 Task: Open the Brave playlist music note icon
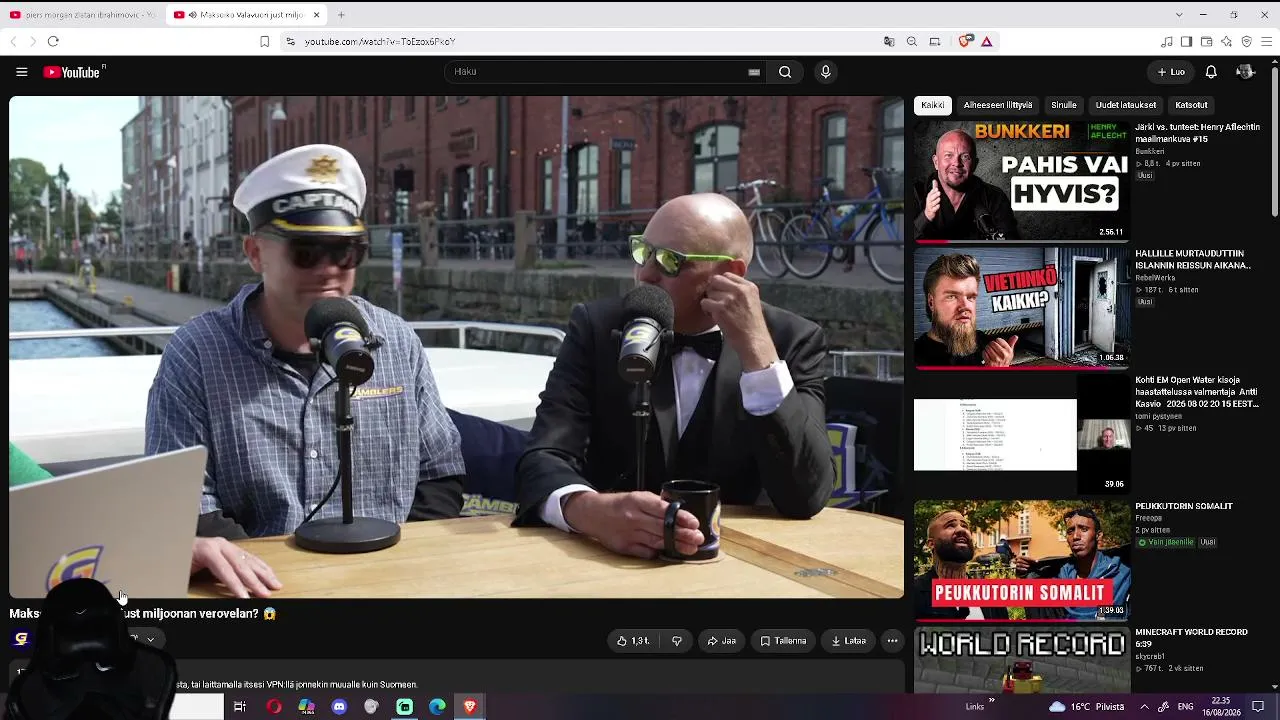tap(1166, 41)
